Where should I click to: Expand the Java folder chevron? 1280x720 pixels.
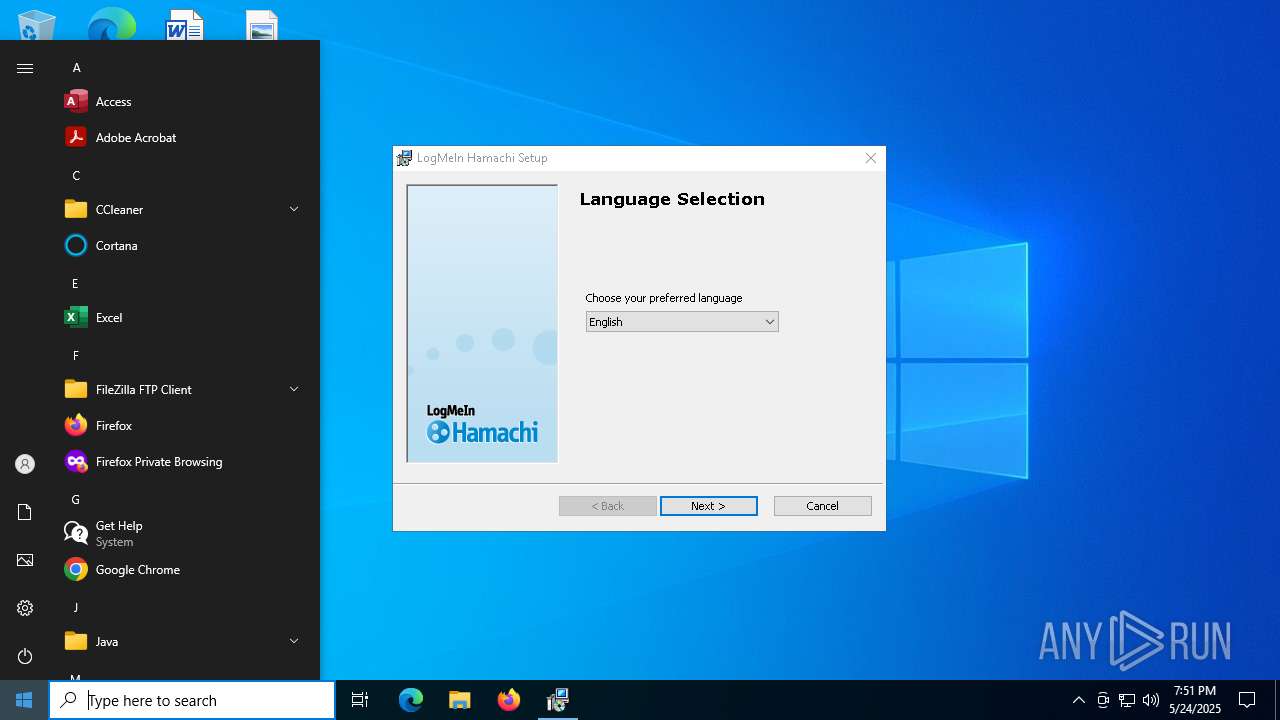[294, 641]
